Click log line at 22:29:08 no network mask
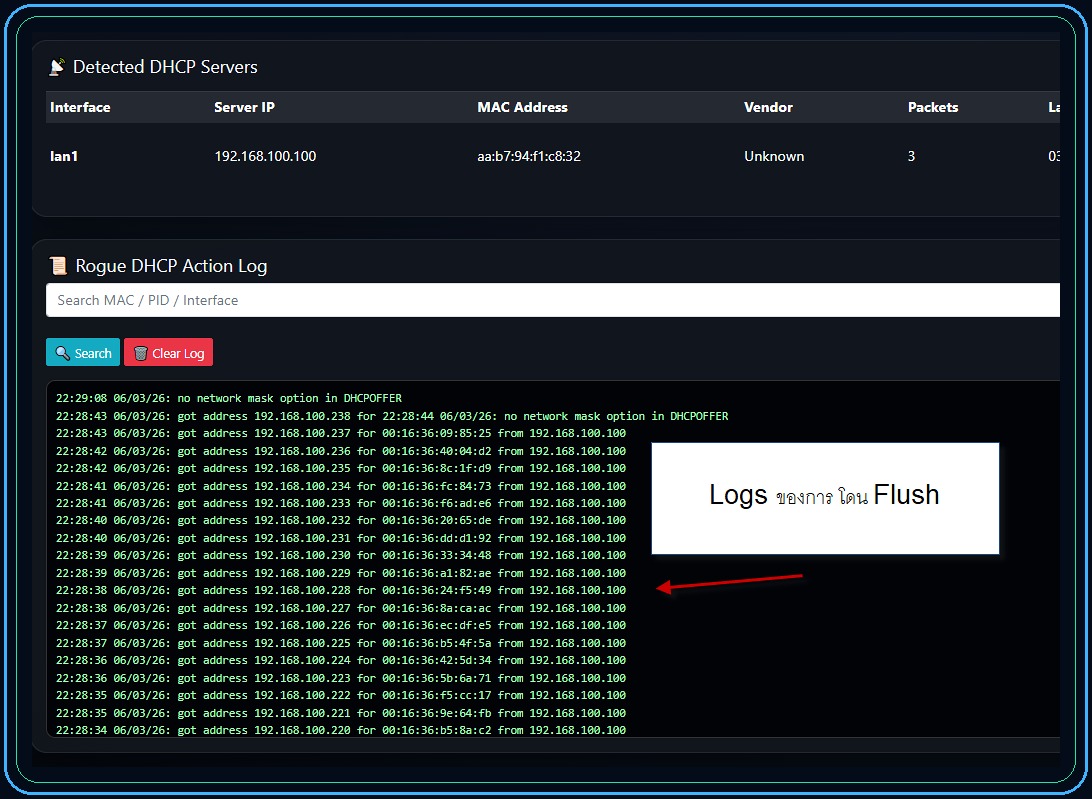This screenshot has width=1092, height=799. point(228,398)
